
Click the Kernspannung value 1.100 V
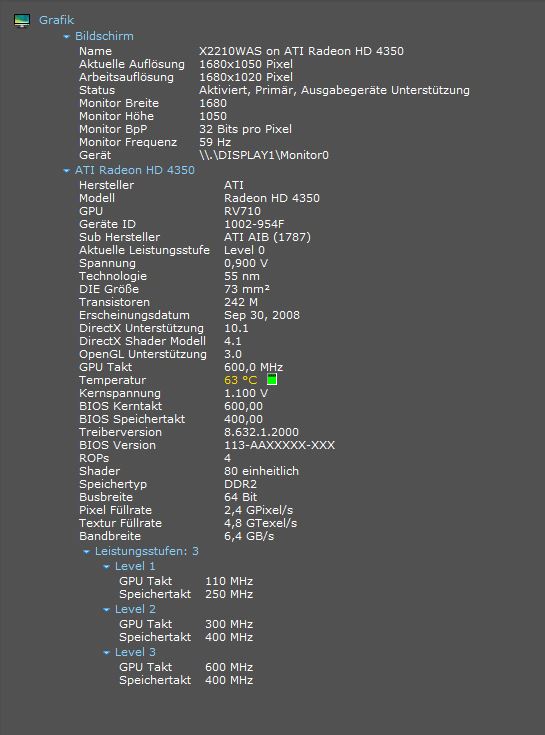click(246, 393)
